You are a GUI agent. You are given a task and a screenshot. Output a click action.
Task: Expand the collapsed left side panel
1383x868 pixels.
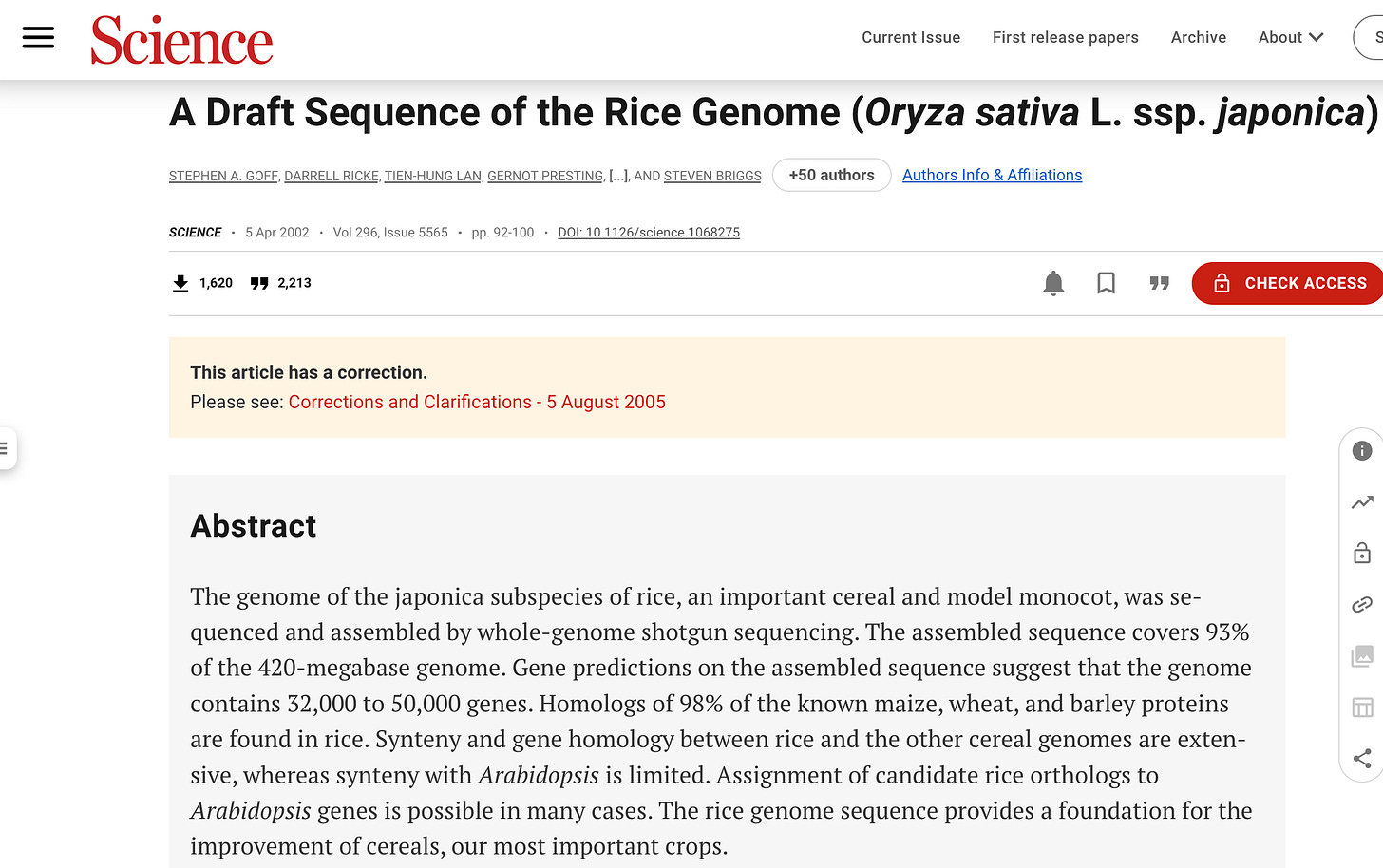6,448
